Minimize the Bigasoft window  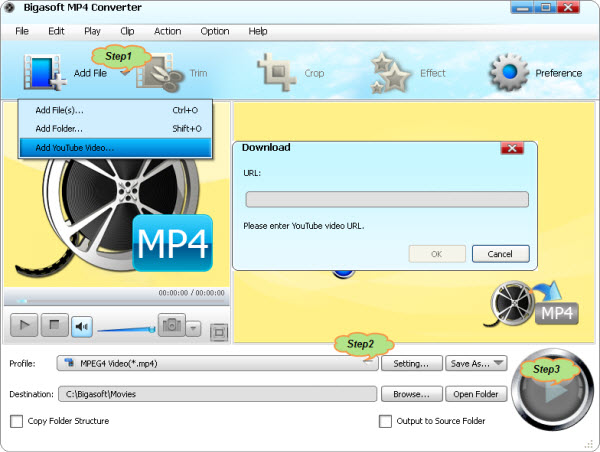point(522,8)
